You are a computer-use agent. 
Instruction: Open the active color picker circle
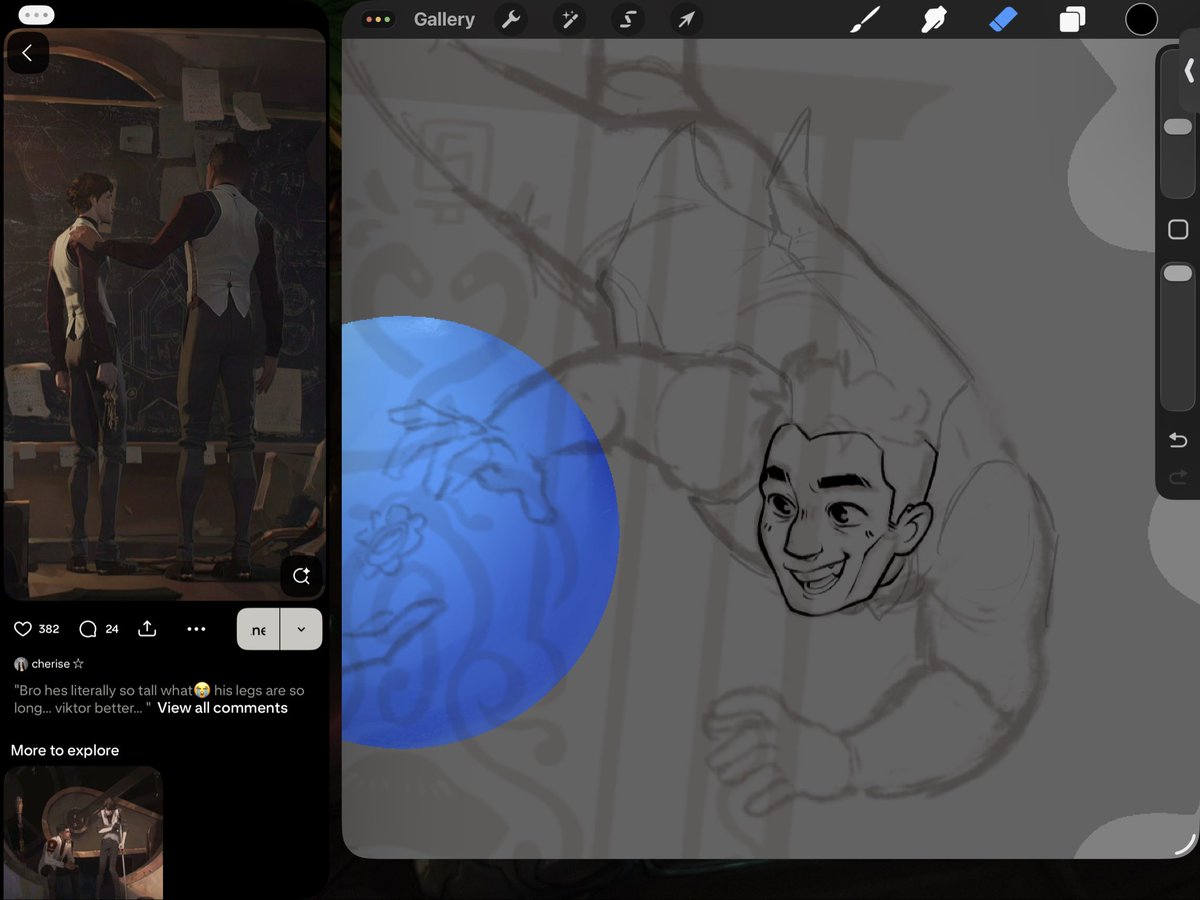(x=1141, y=19)
